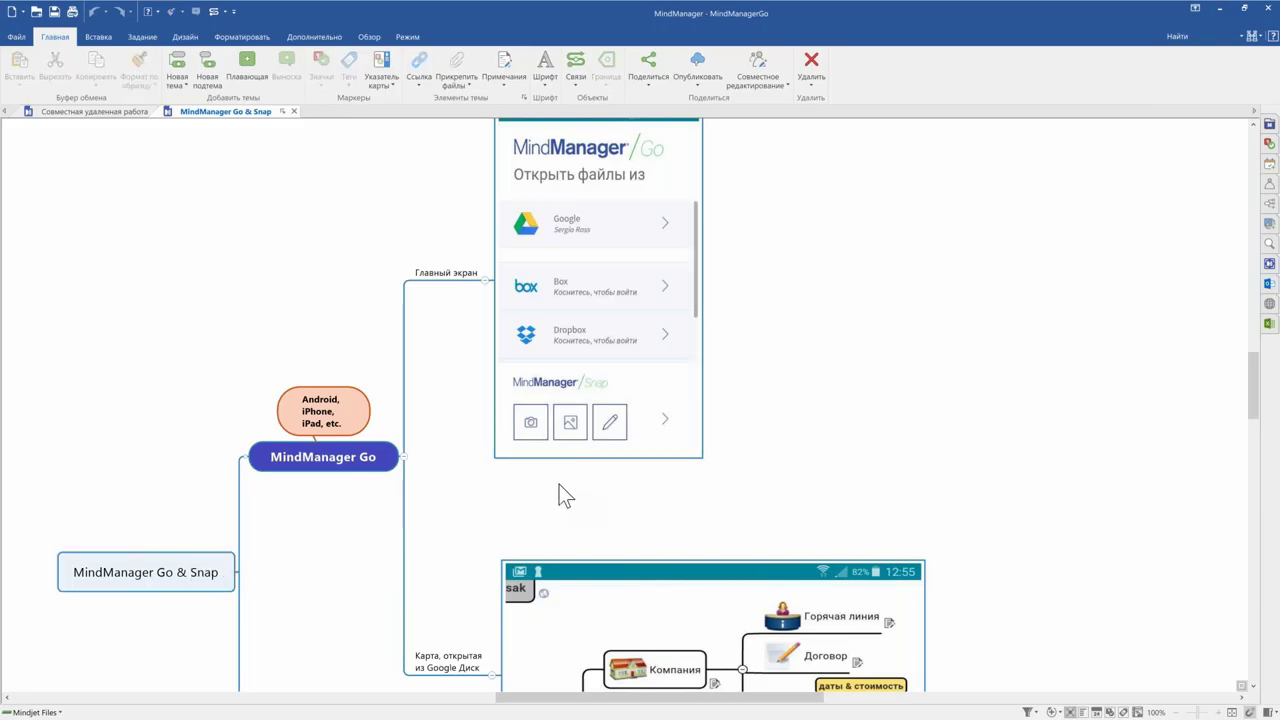The width and height of the screenshot is (1280, 720).
Task: Select the Android, iPhone, iPad callout
Action: [322, 411]
